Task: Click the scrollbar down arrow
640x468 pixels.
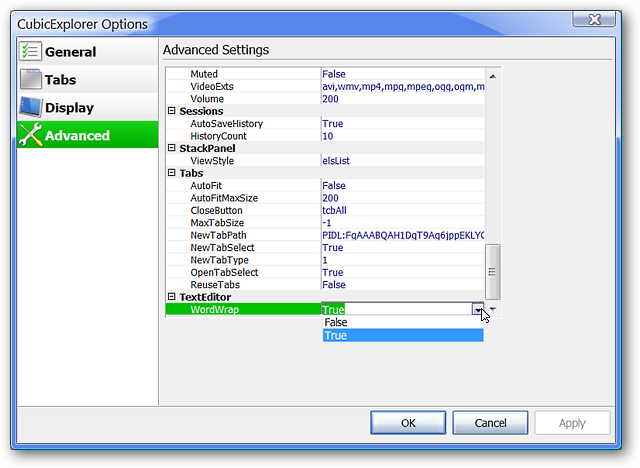Action: 493,309
